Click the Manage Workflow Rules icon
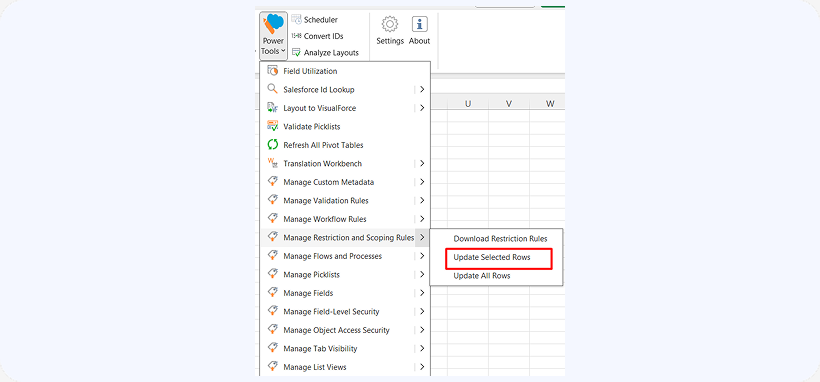 [272, 219]
